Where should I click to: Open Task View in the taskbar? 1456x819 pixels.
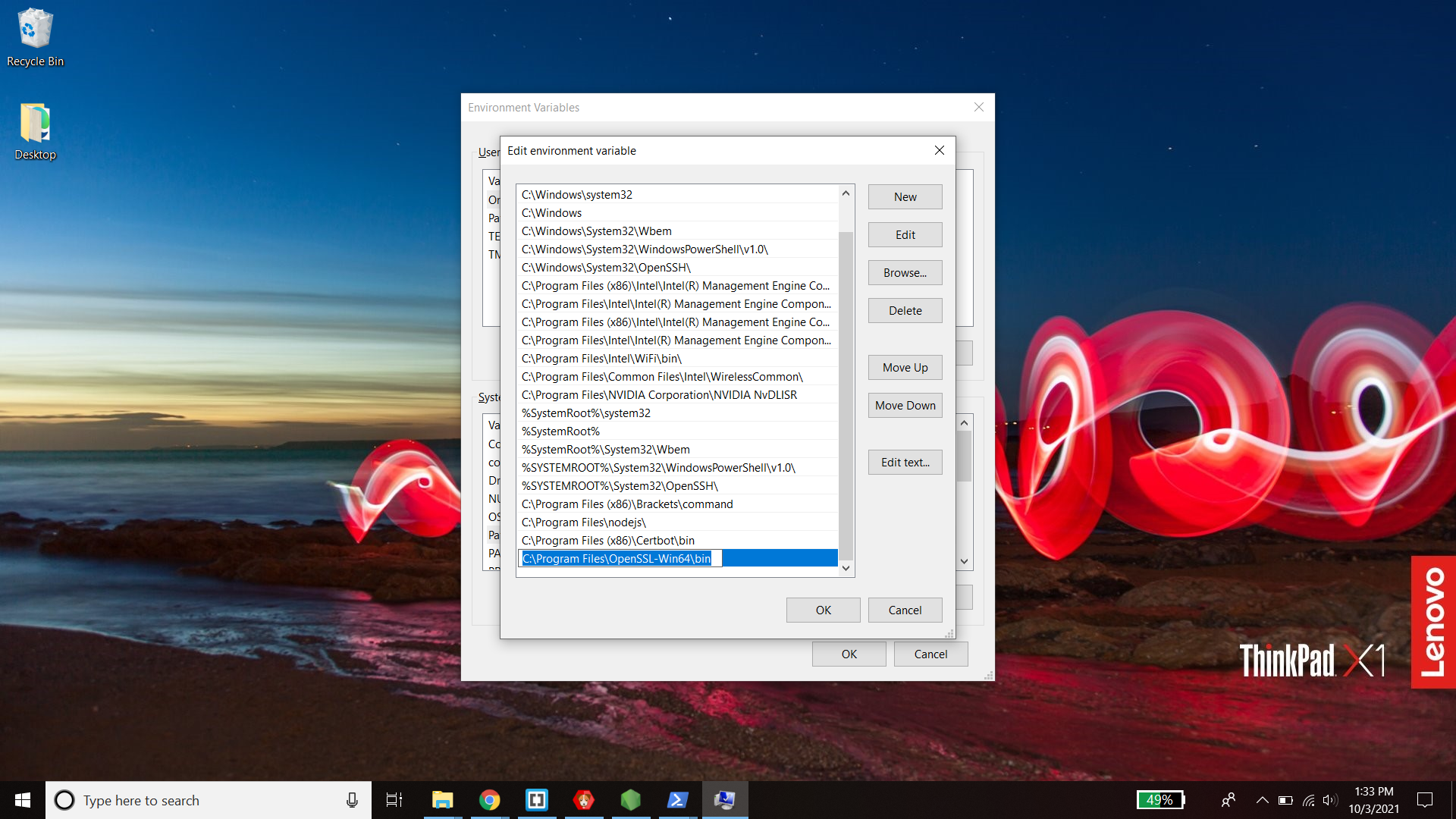tap(394, 800)
